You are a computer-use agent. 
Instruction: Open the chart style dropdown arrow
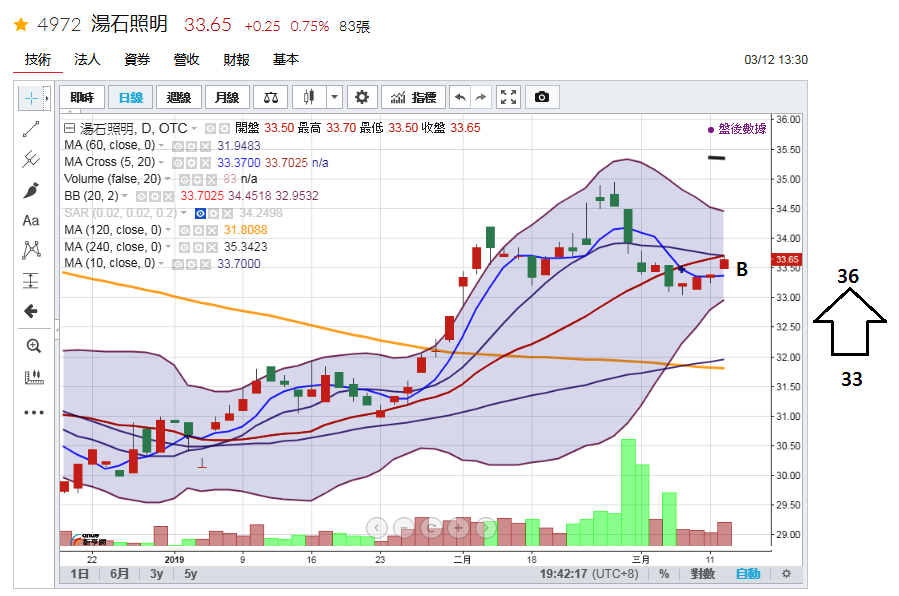pyautogui.click(x=334, y=97)
